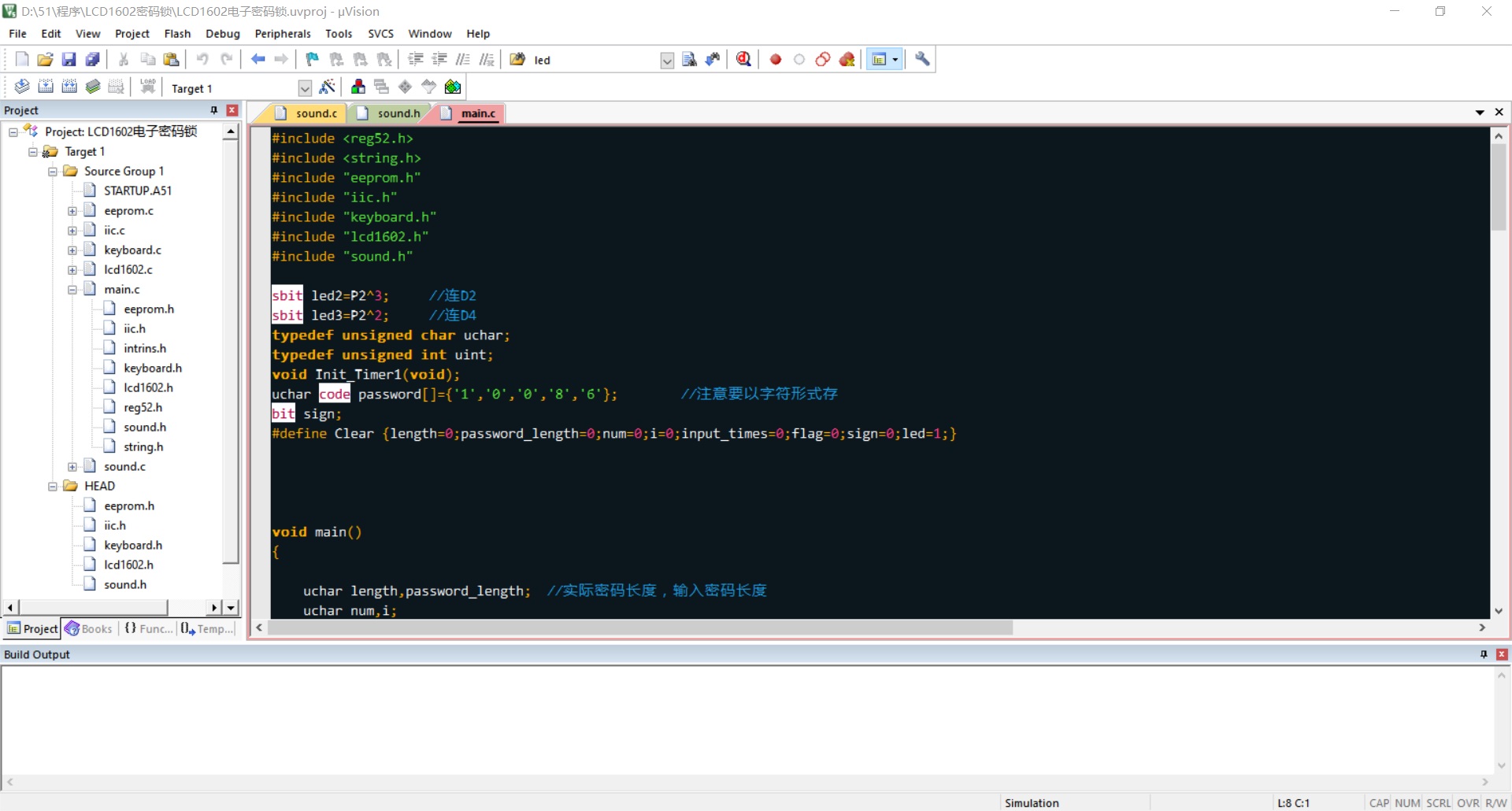Click the Unindent selection icon

[439, 59]
